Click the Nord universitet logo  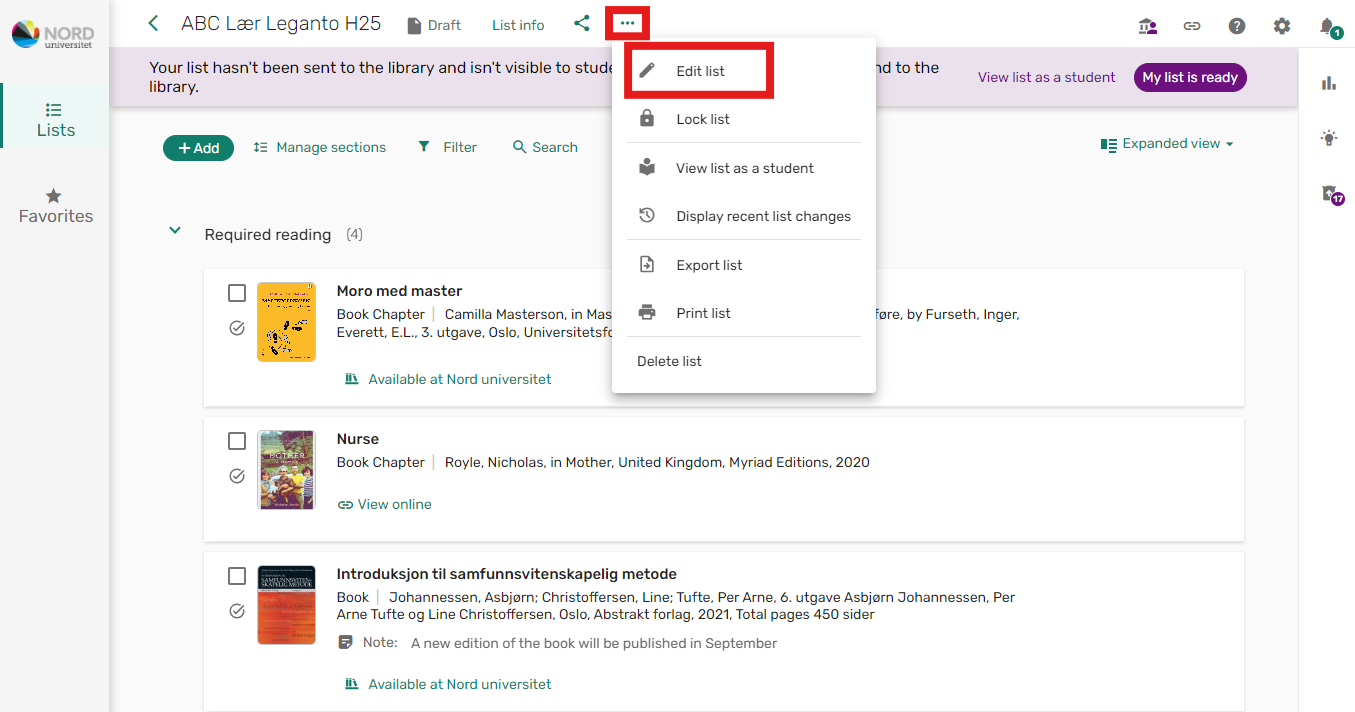tap(54, 36)
